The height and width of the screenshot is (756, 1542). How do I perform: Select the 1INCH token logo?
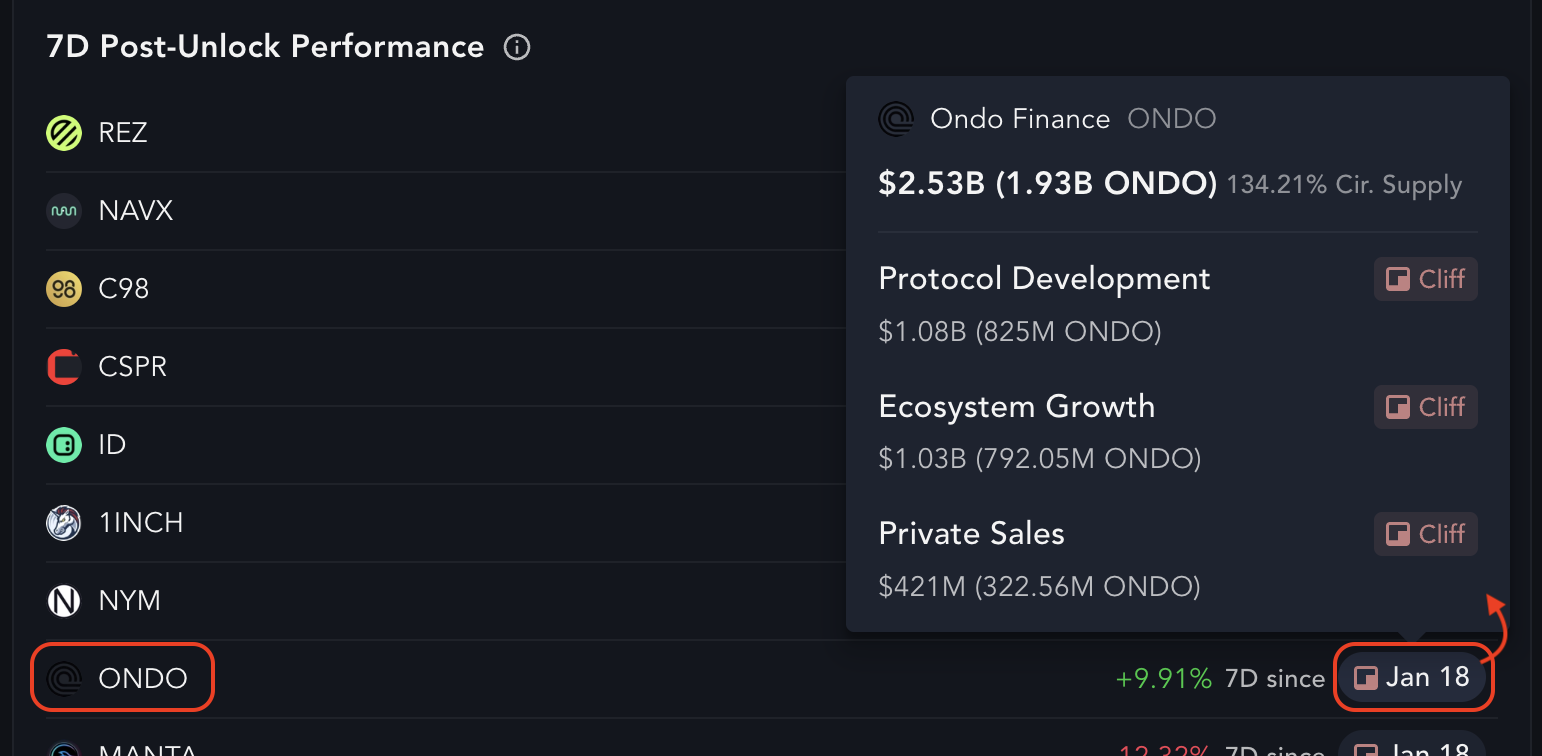click(64, 523)
